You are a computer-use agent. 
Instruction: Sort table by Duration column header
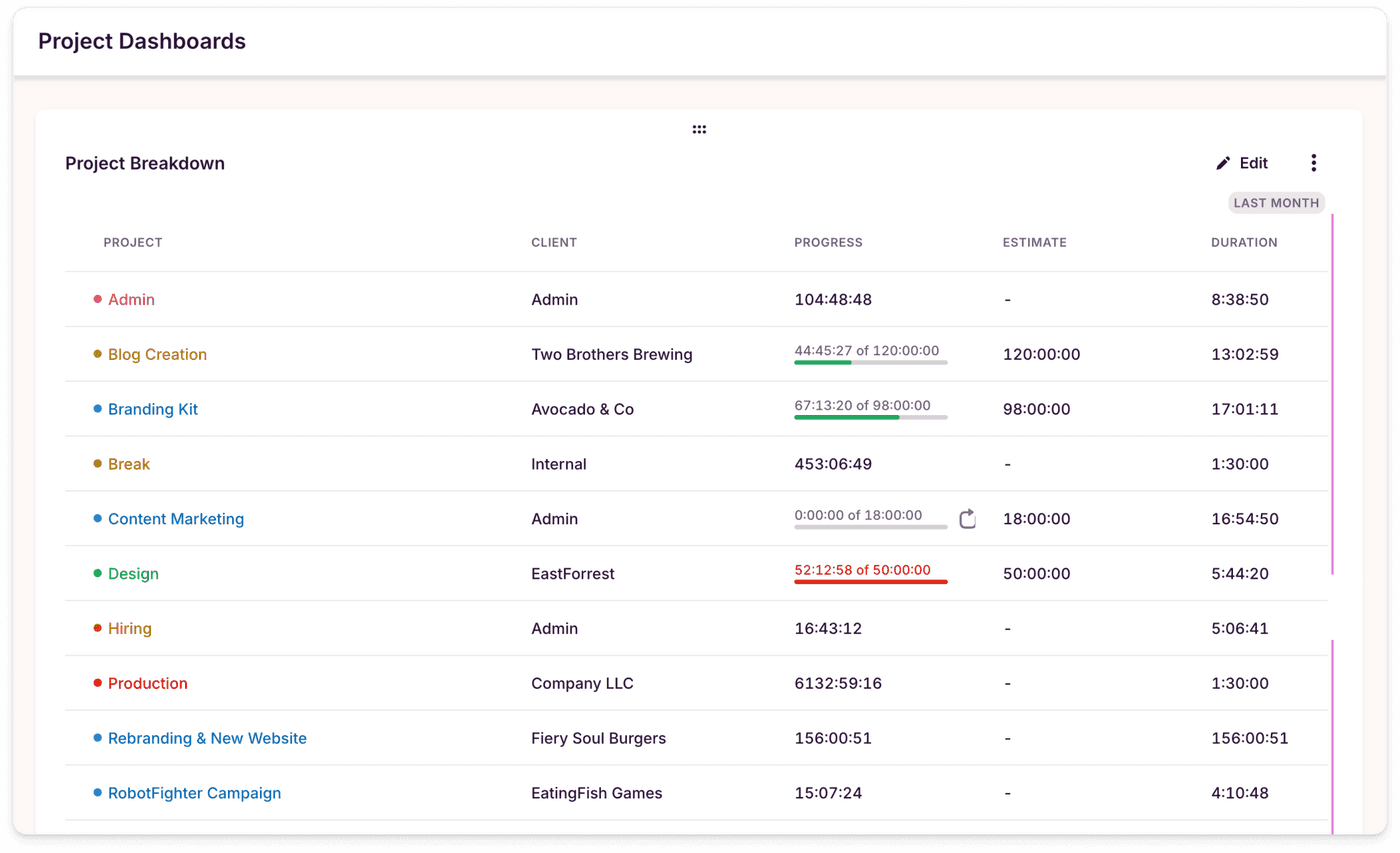tap(1244, 242)
